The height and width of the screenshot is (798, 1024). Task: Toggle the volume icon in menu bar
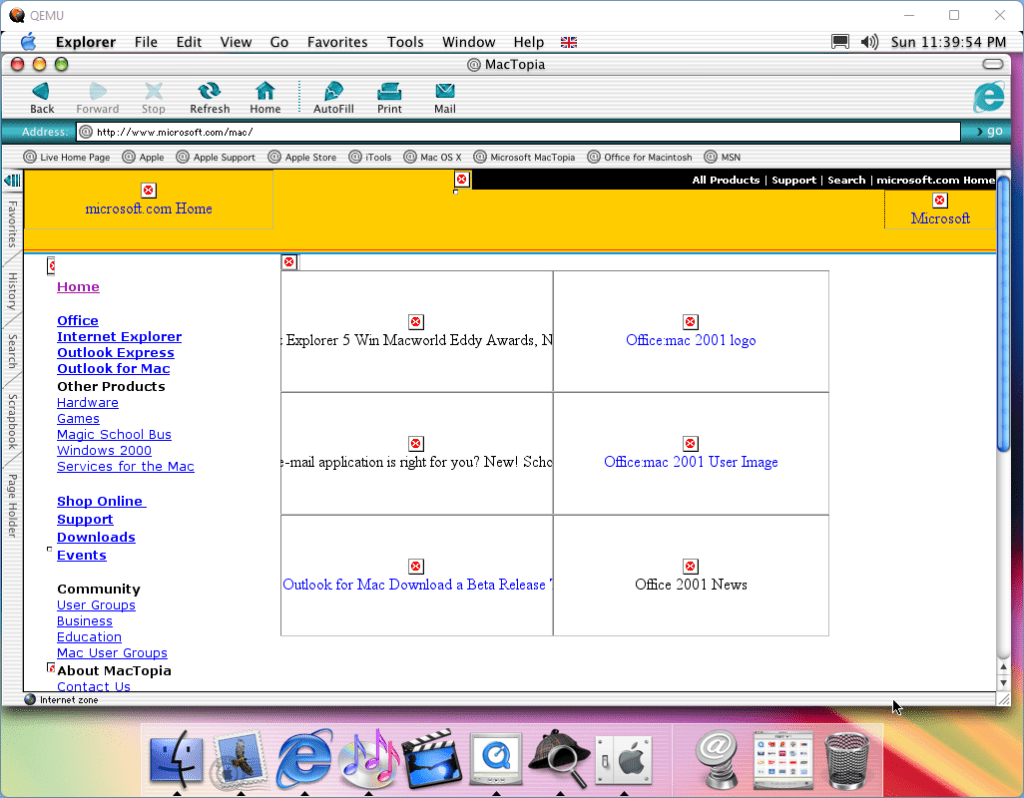point(869,42)
